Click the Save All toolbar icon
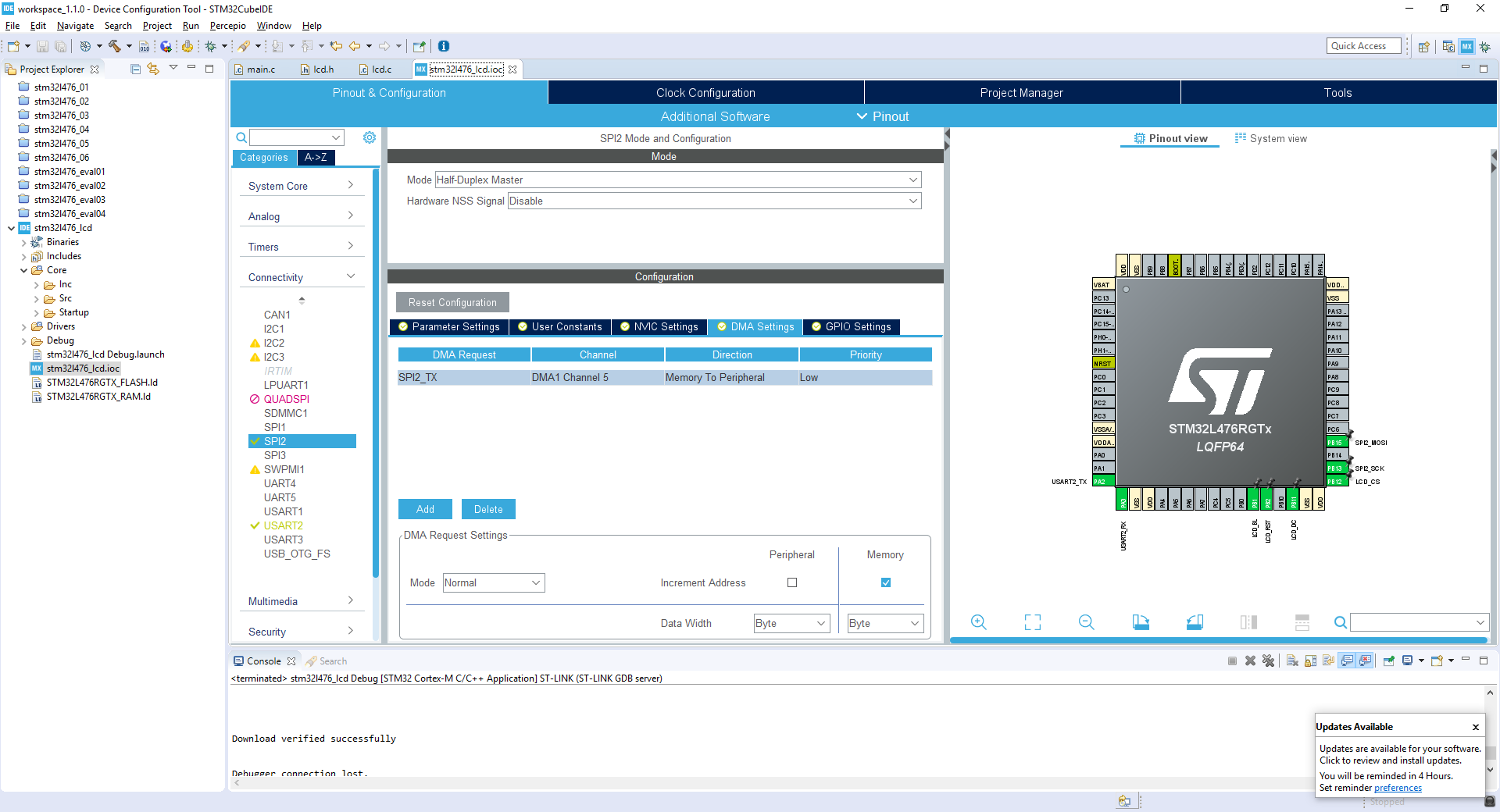 (x=60, y=46)
